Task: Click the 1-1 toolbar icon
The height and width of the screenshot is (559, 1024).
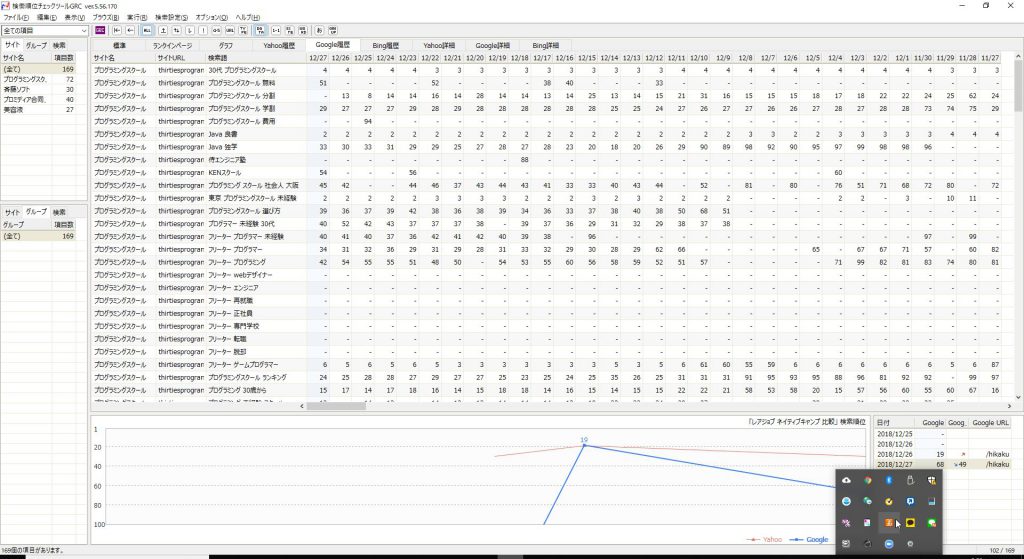Action: tap(276, 30)
